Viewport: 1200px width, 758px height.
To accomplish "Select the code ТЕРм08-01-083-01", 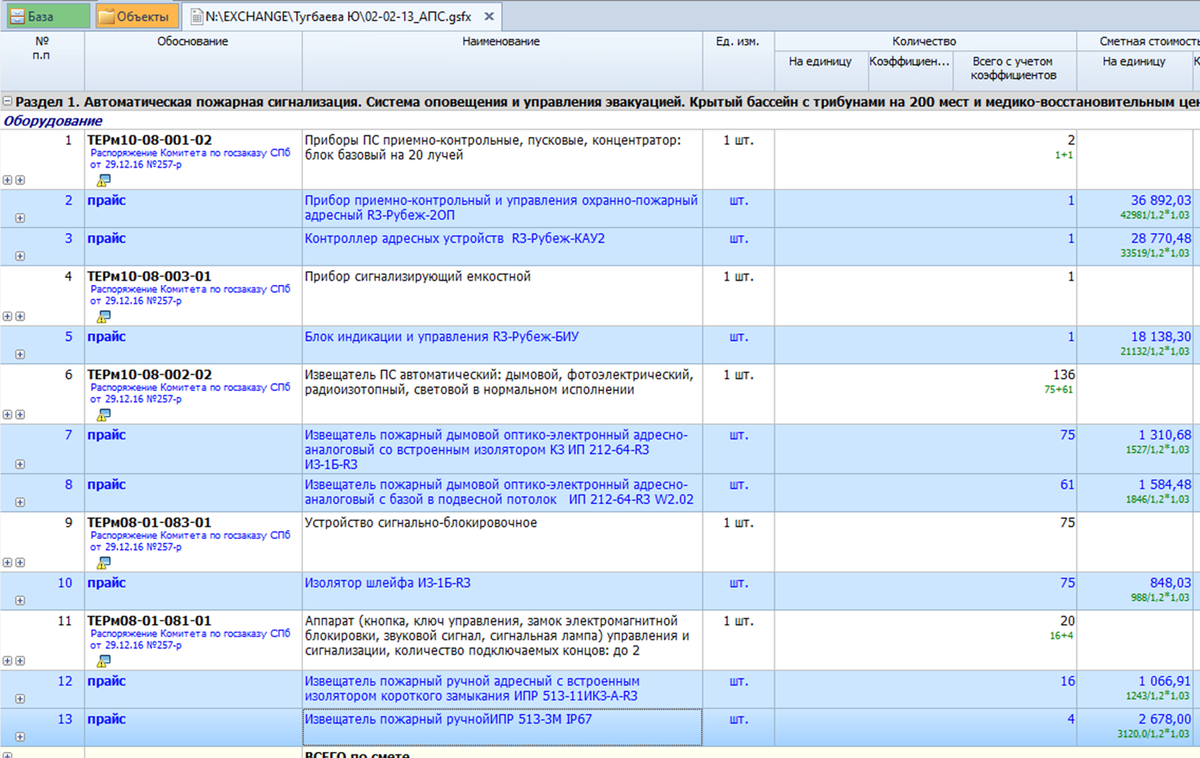I will point(149,522).
